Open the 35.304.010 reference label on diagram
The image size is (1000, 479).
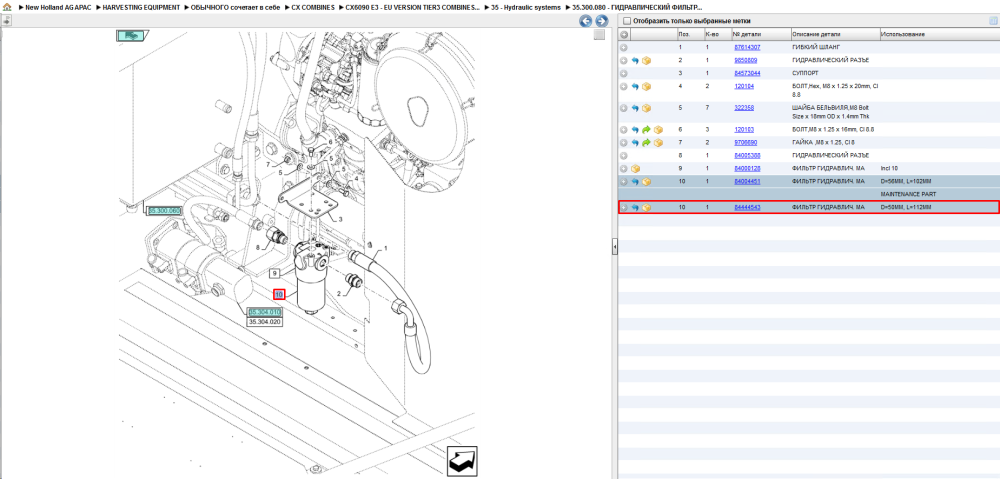(265, 312)
